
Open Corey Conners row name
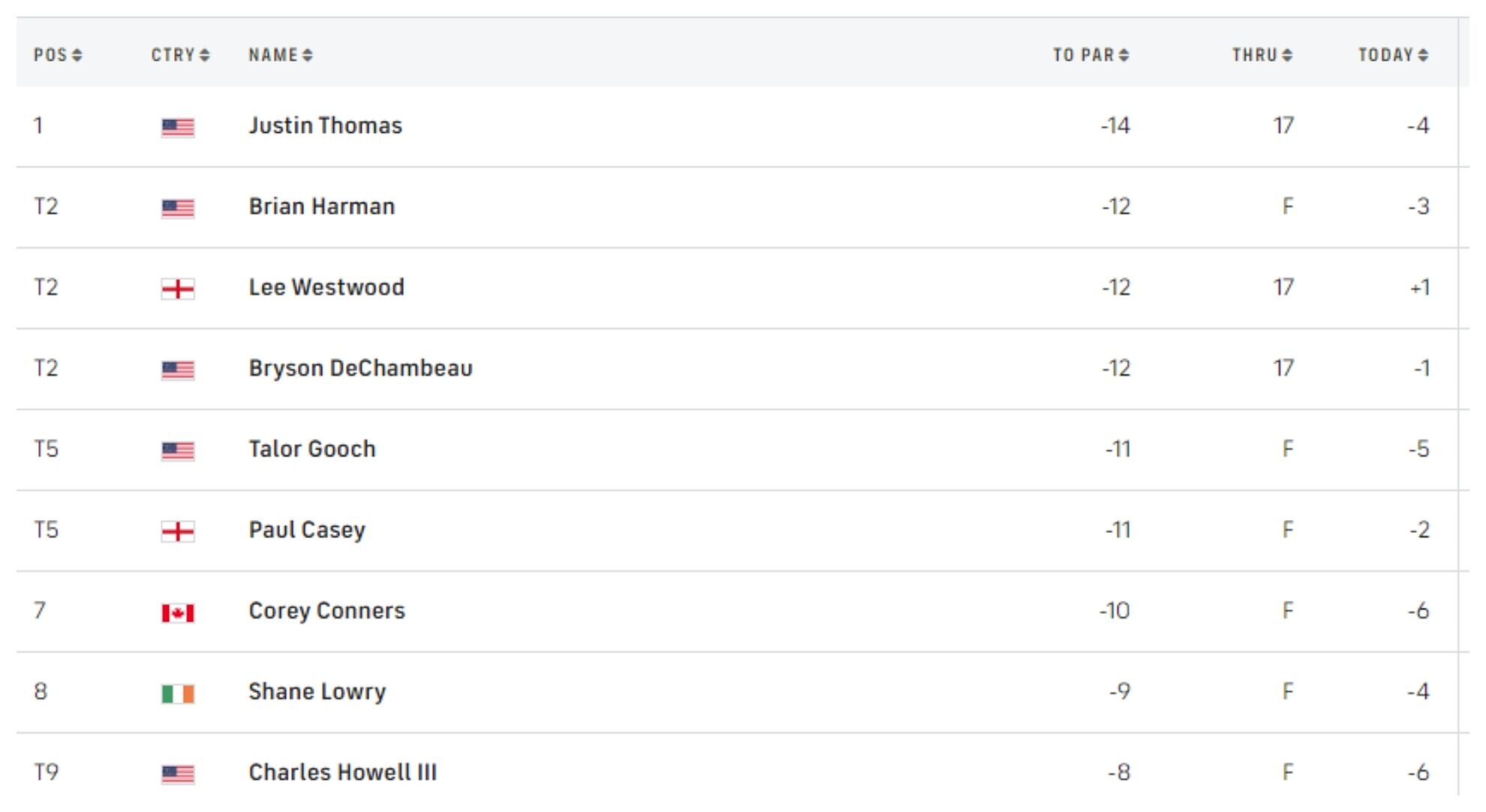(x=326, y=611)
